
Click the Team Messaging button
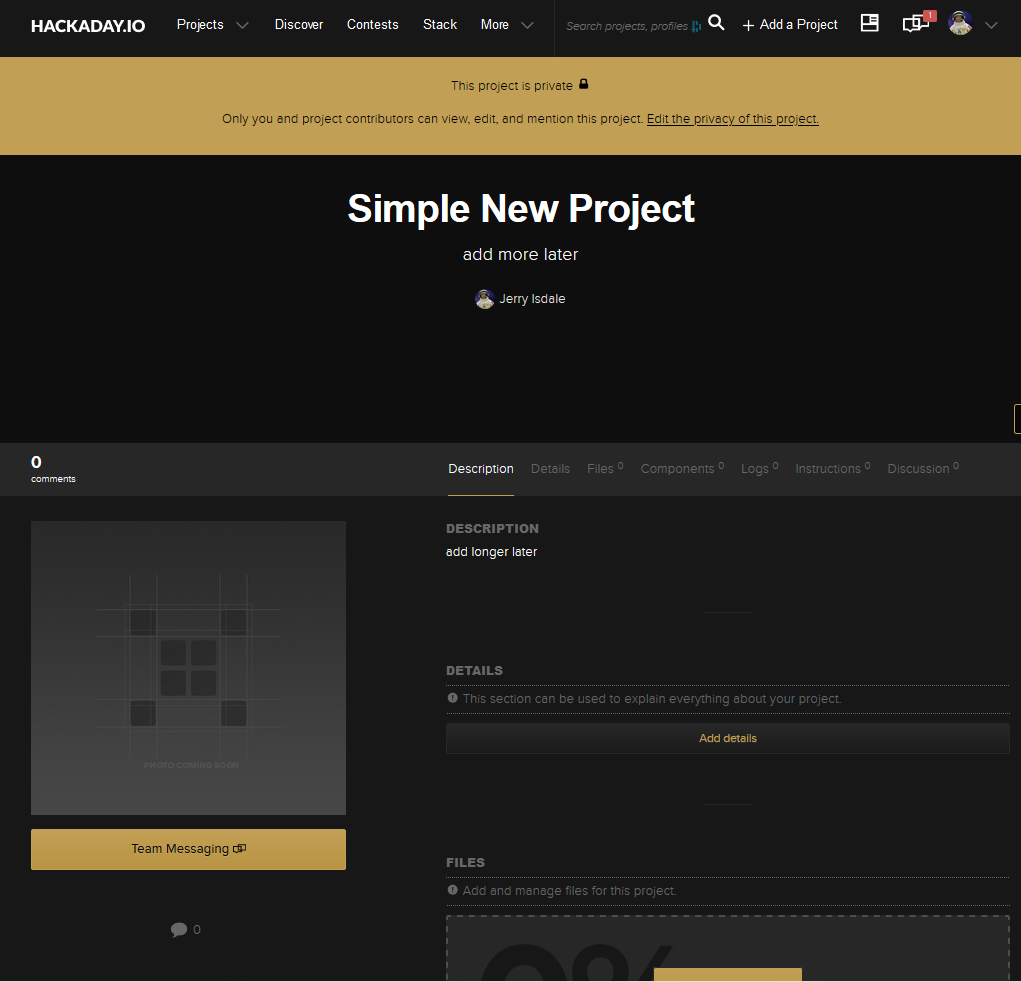pyautogui.click(x=188, y=849)
